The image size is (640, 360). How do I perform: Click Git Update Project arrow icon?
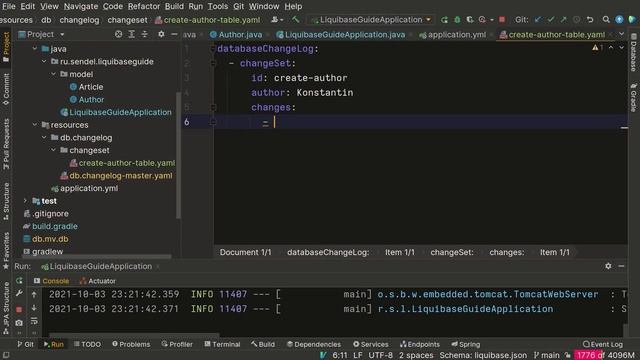538,20
